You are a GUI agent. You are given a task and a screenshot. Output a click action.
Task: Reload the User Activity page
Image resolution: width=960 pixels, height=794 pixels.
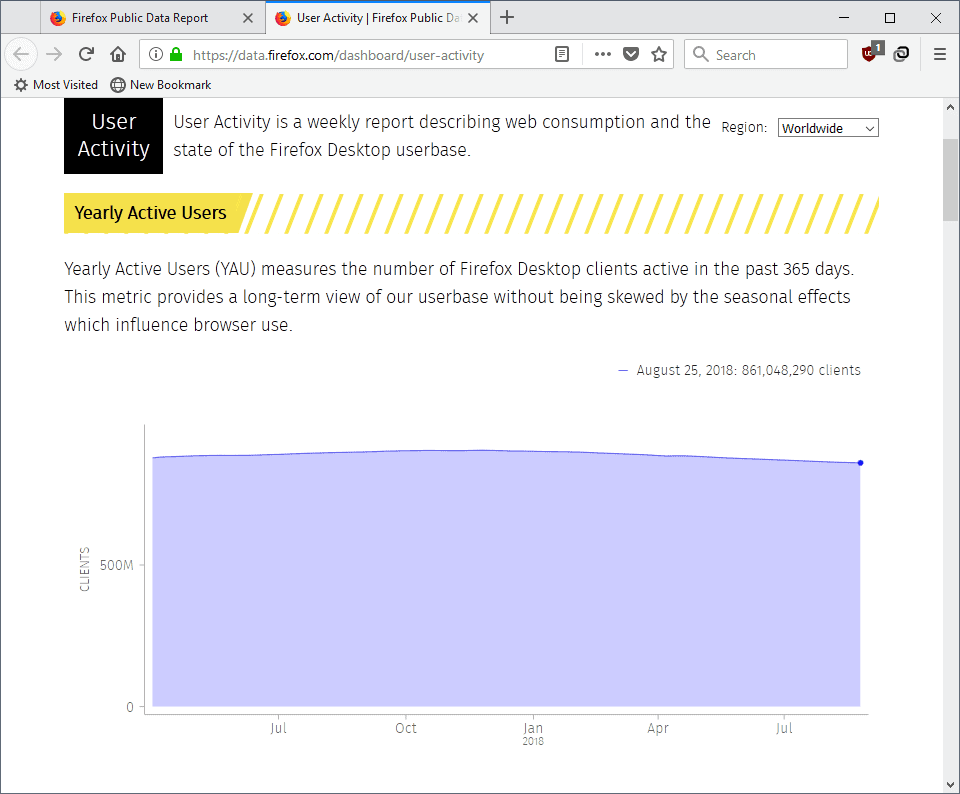click(x=85, y=55)
